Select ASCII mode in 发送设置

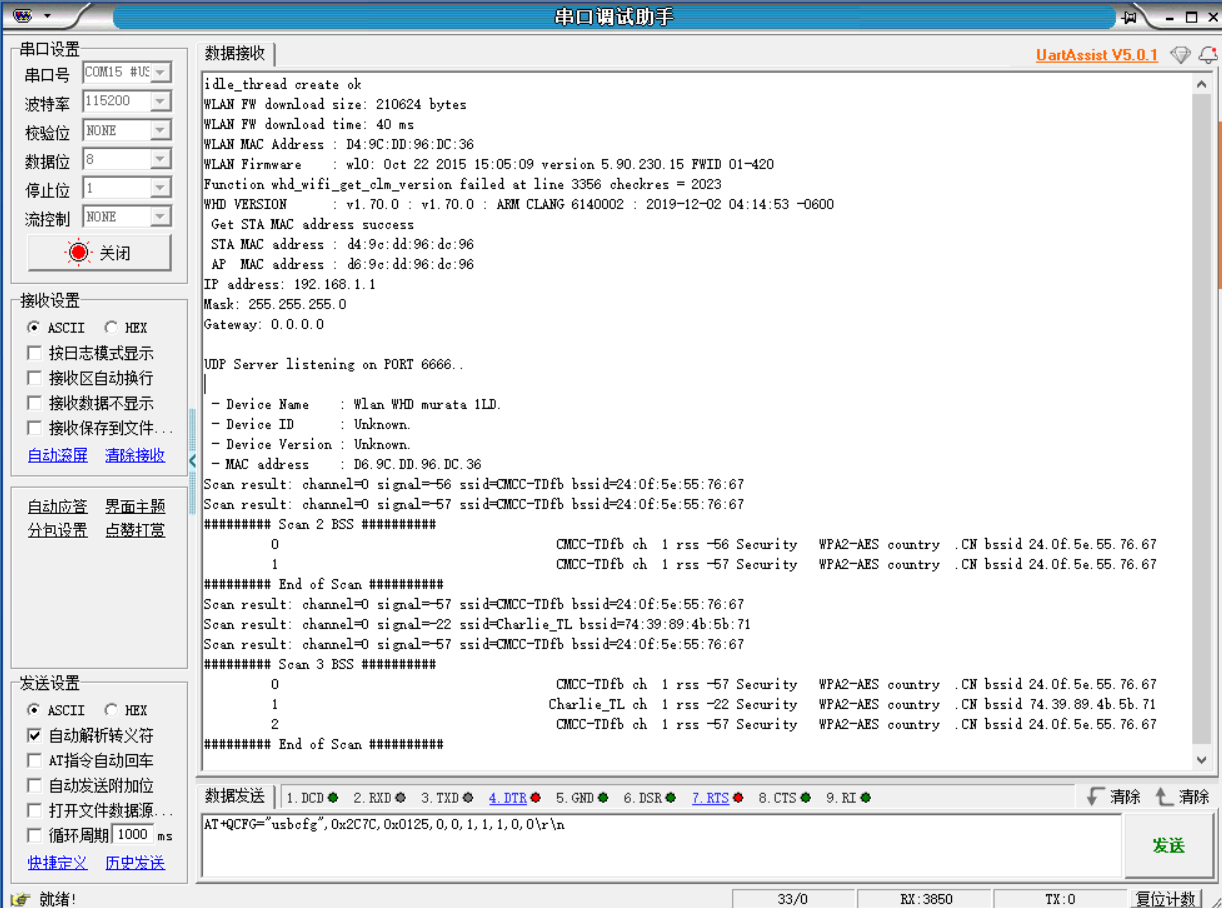34,710
